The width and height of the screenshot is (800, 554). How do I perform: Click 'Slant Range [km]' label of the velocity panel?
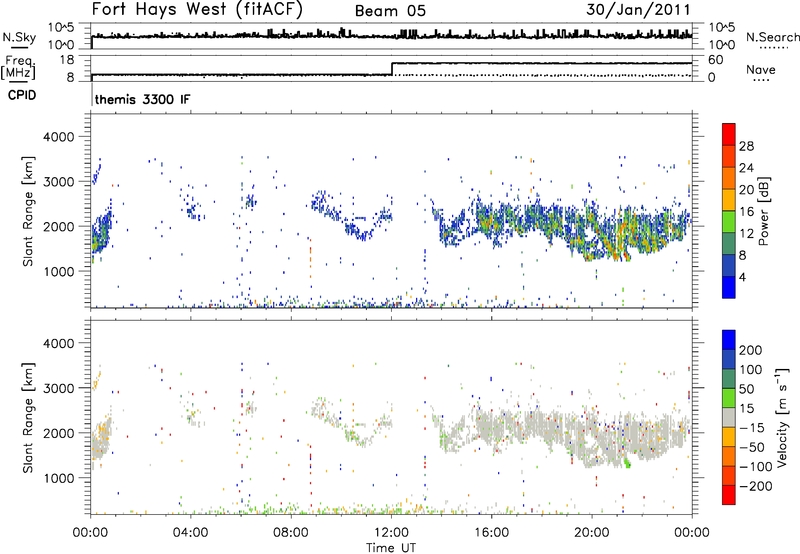(x=28, y=417)
